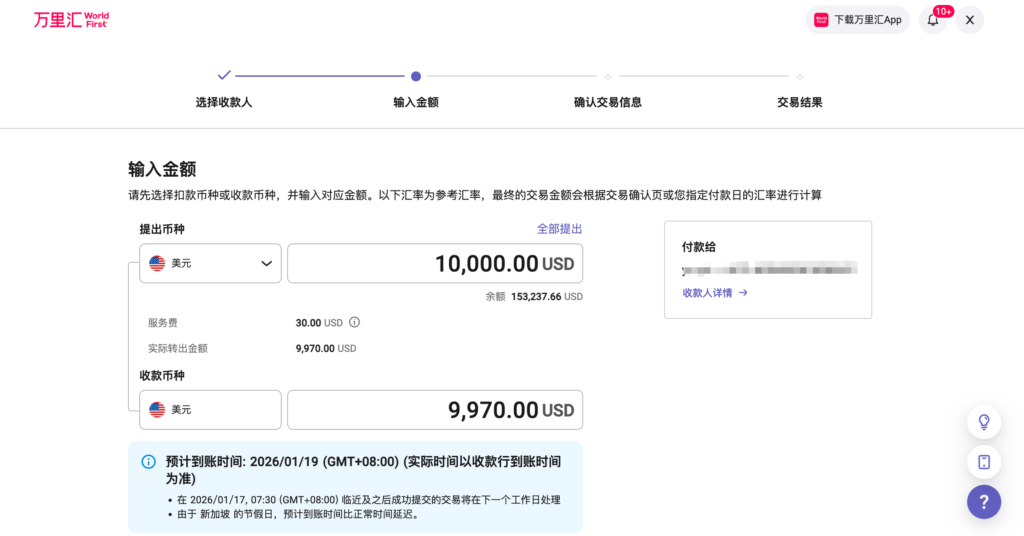Close the transfer page with X
Image resolution: width=1024 pixels, height=536 pixels.
pyautogui.click(x=970, y=20)
